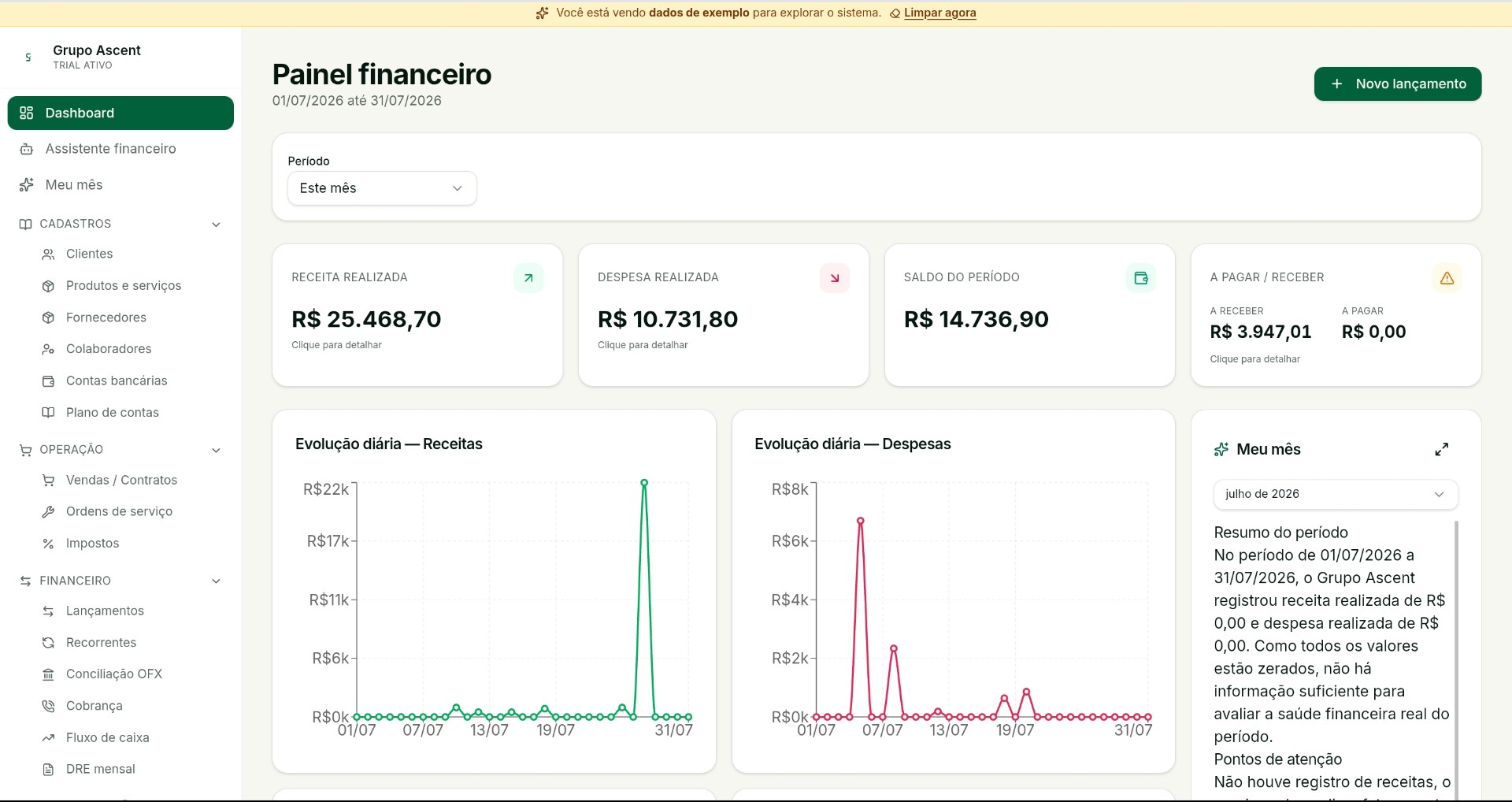Click the Grupo Ascent logo icon
Screen dimensions: 1512x802
28,57
